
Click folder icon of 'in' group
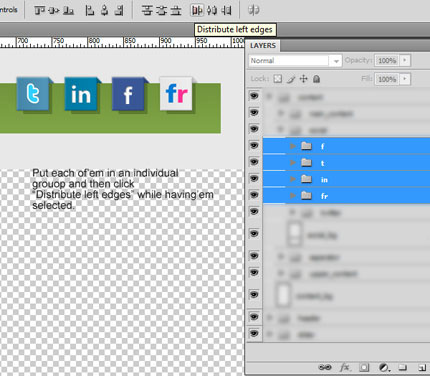tap(306, 179)
